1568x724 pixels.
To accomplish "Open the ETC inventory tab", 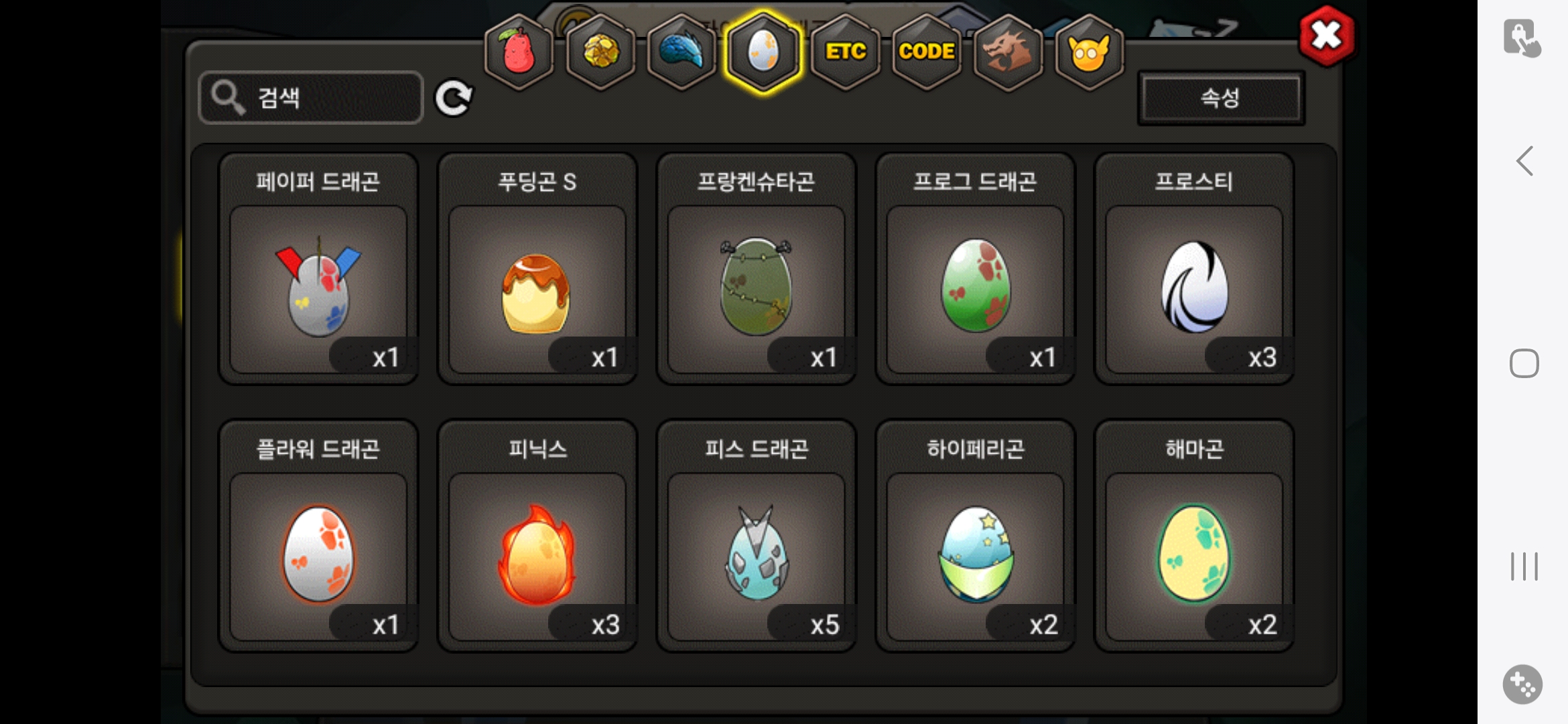I will click(x=845, y=52).
